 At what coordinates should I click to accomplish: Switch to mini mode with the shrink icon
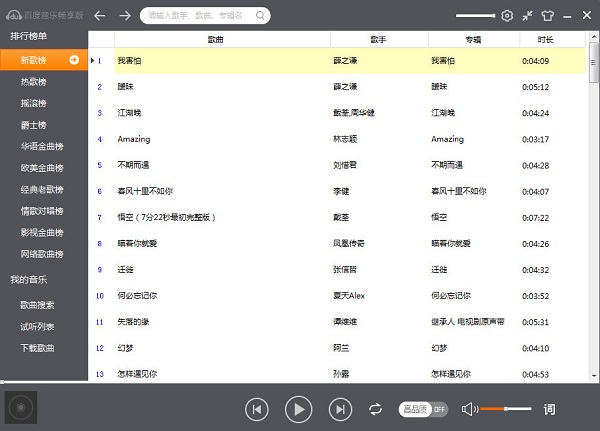click(526, 15)
